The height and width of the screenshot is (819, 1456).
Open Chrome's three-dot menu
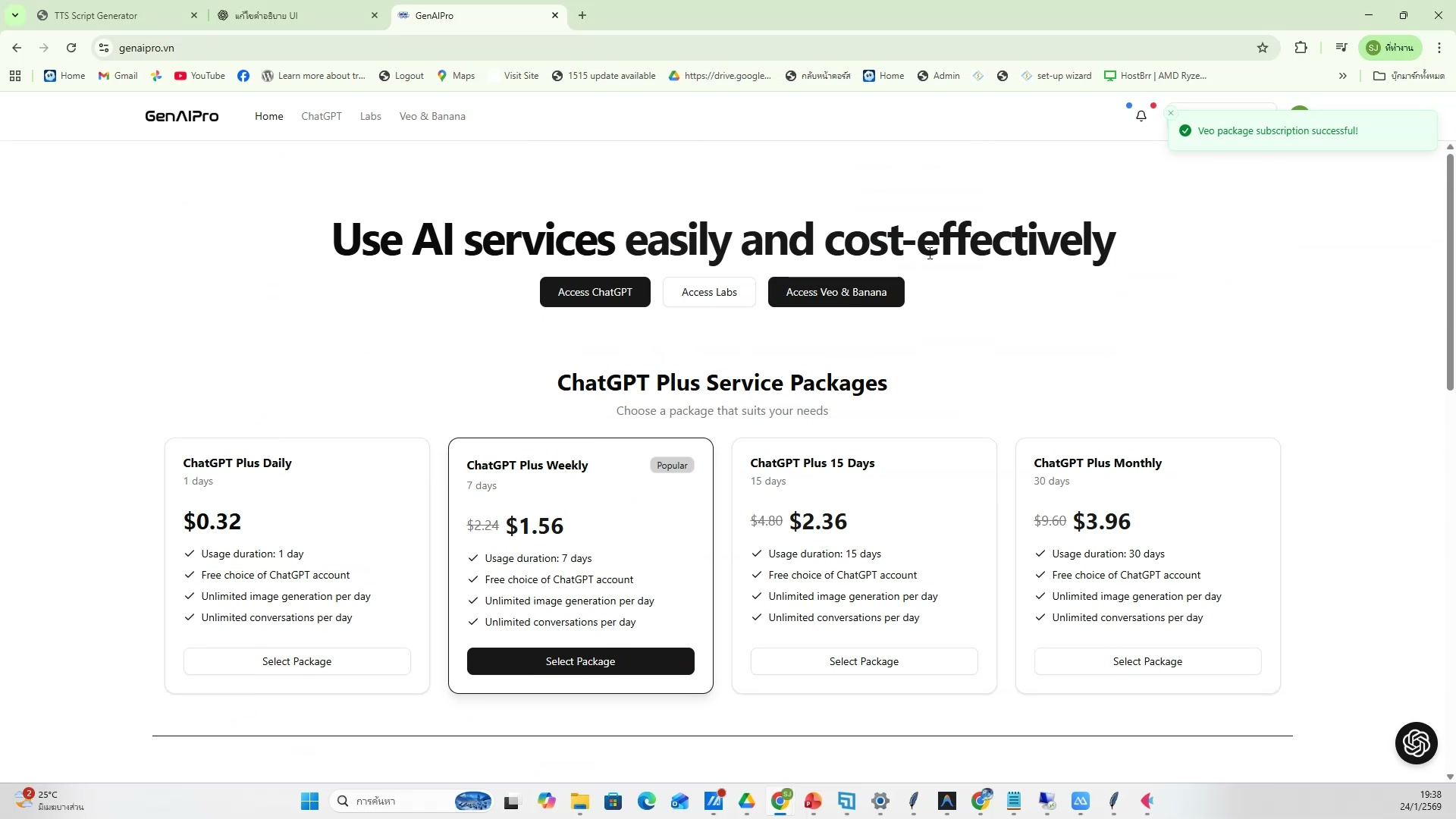pos(1439,48)
